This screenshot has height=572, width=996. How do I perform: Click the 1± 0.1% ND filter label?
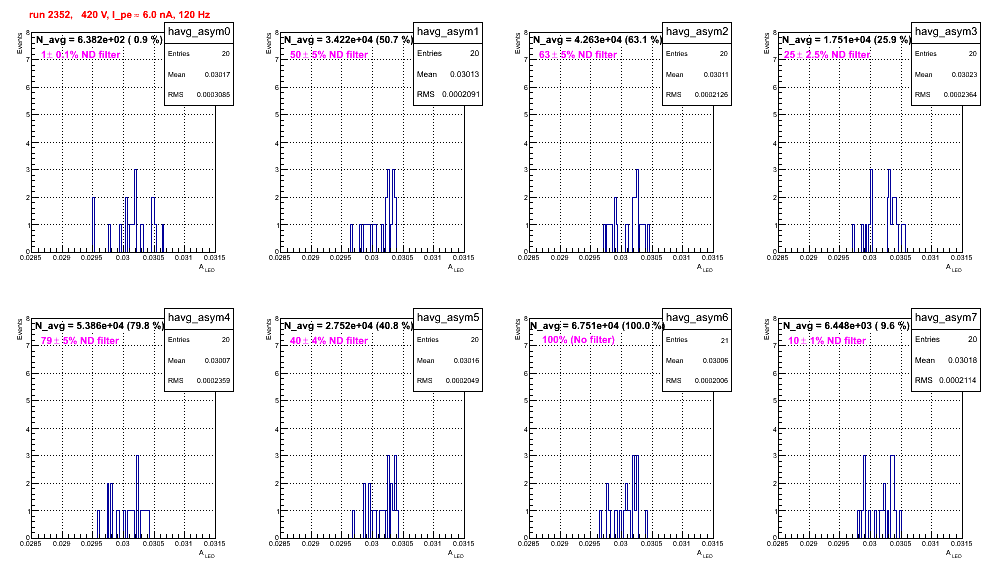(81, 55)
